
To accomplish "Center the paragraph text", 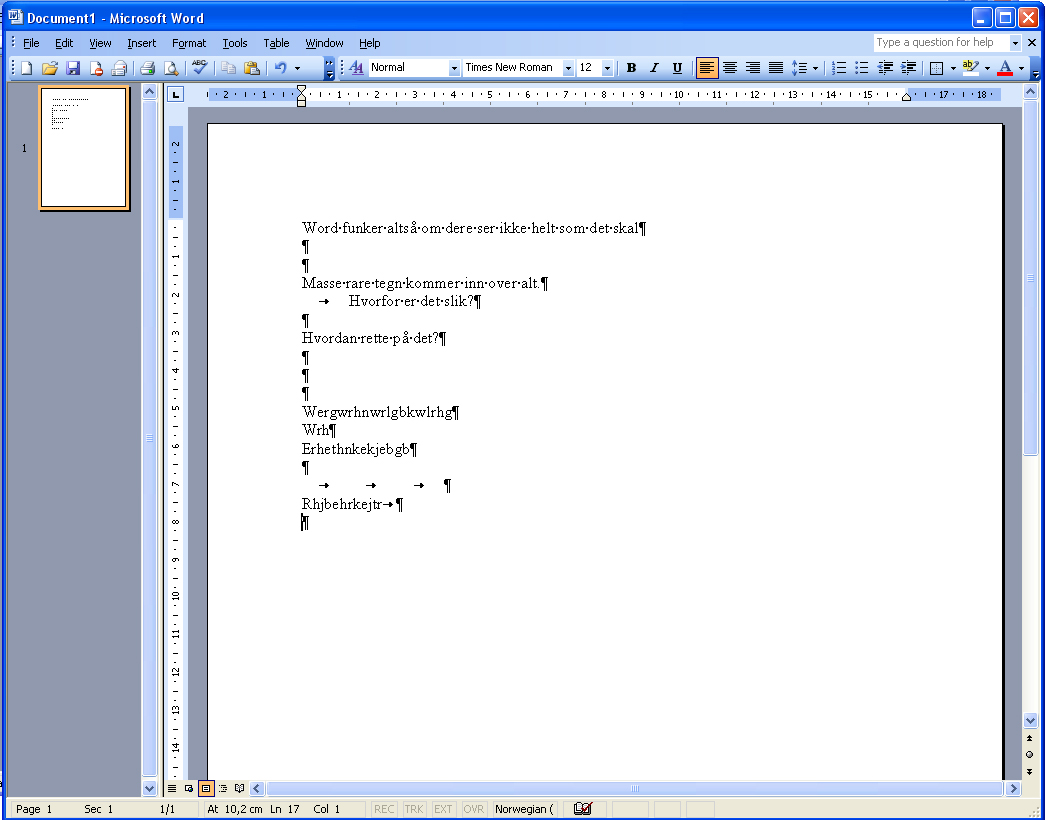I will tap(730, 67).
